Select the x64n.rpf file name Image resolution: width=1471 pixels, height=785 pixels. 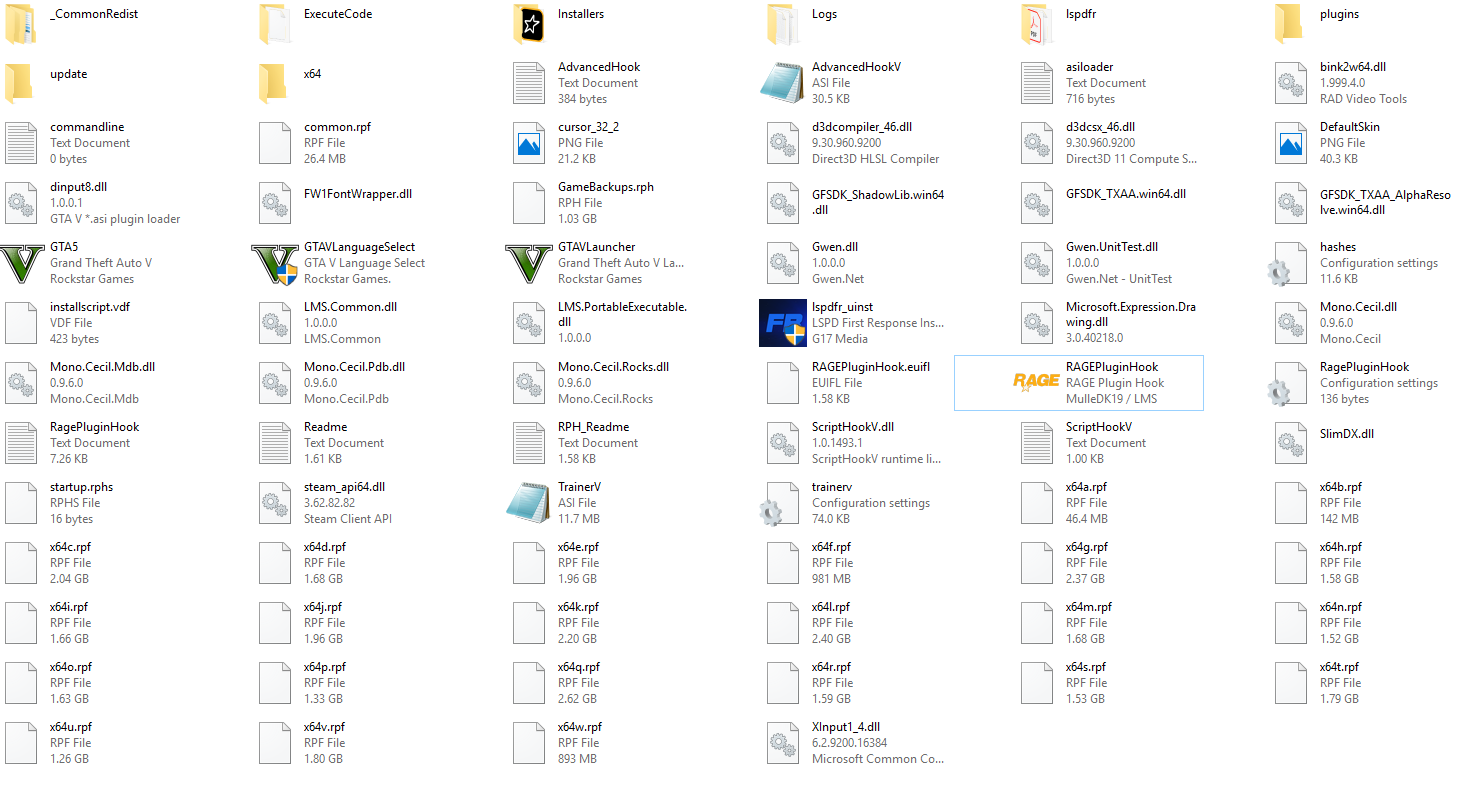click(1341, 607)
